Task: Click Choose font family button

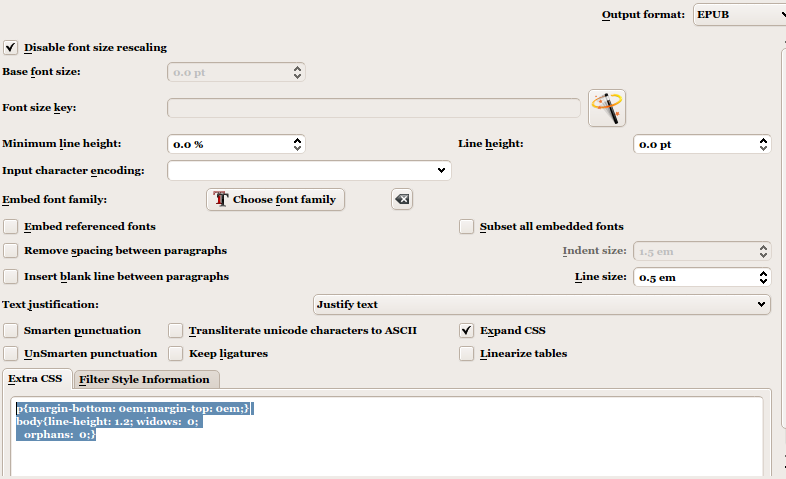Action: coord(275,199)
